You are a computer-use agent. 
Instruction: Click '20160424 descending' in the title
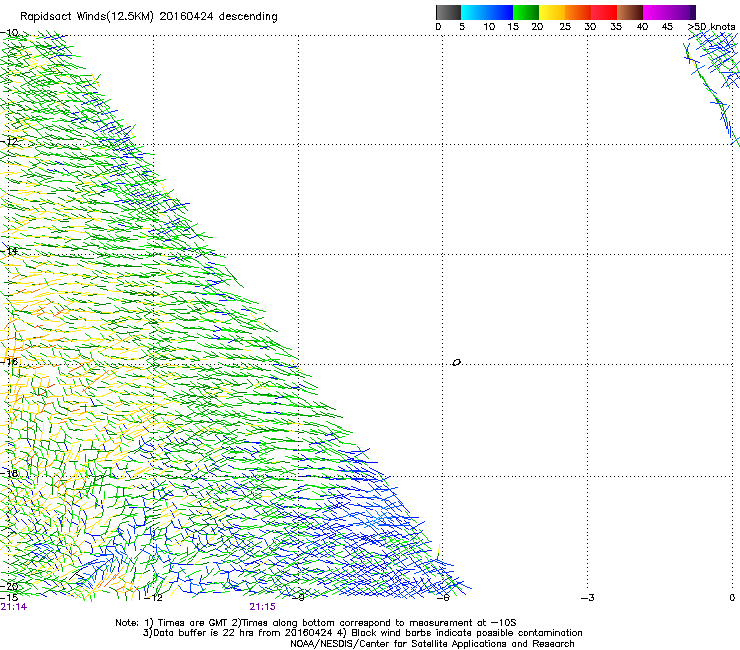(219, 17)
